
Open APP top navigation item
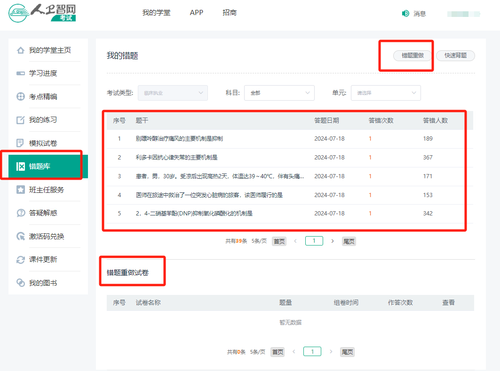tap(196, 13)
